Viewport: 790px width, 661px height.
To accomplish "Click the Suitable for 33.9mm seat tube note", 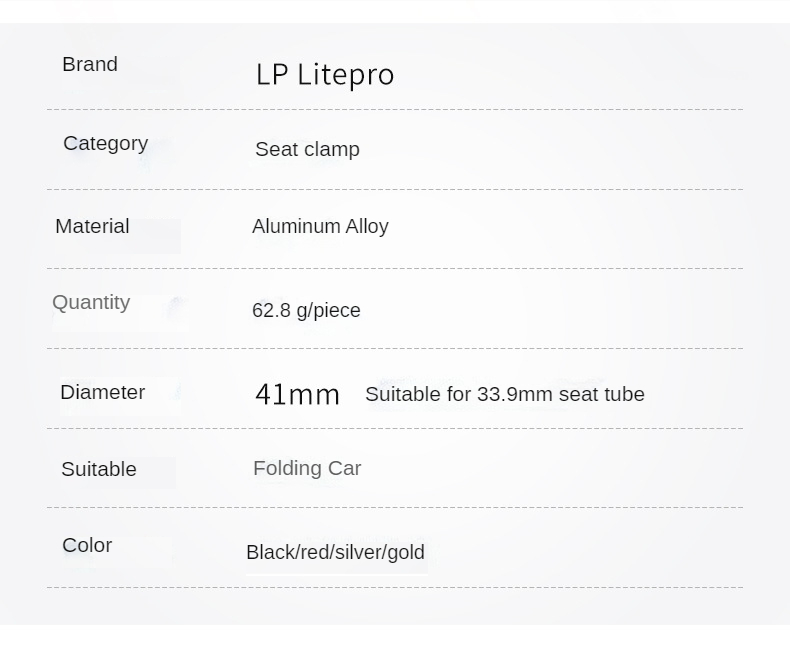I will (x=505, y=394).
